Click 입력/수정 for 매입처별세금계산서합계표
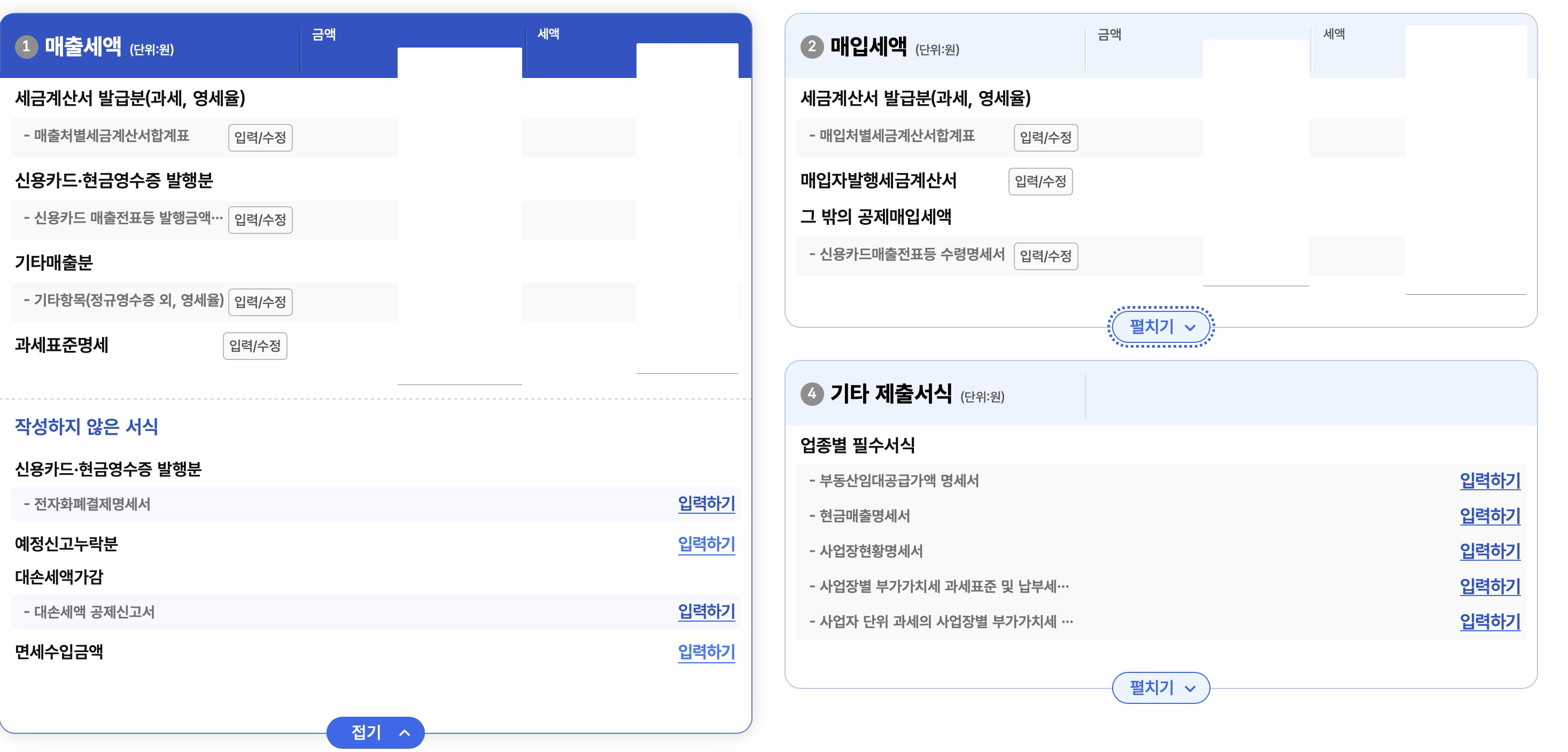Image resolution: width=1568 pixels, height=752 pixels. click(x=1045, y=137)
